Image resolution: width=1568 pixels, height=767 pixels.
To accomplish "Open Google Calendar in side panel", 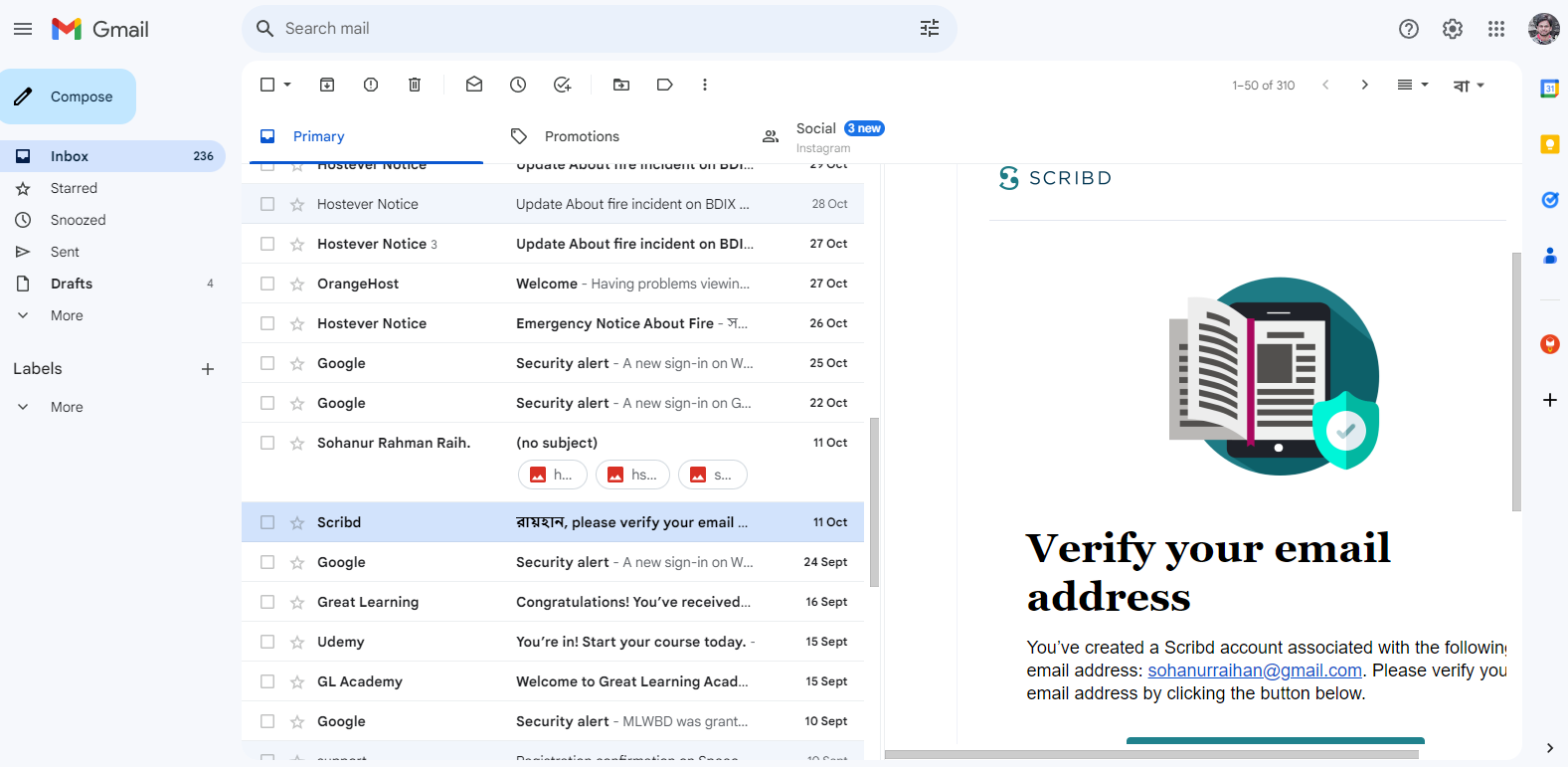I will pyautogui.click(x=1549, y=89).
